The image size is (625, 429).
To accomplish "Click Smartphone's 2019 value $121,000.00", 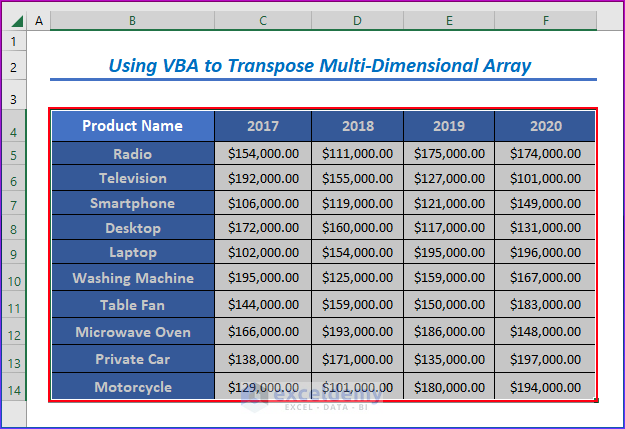I will 449,203.
